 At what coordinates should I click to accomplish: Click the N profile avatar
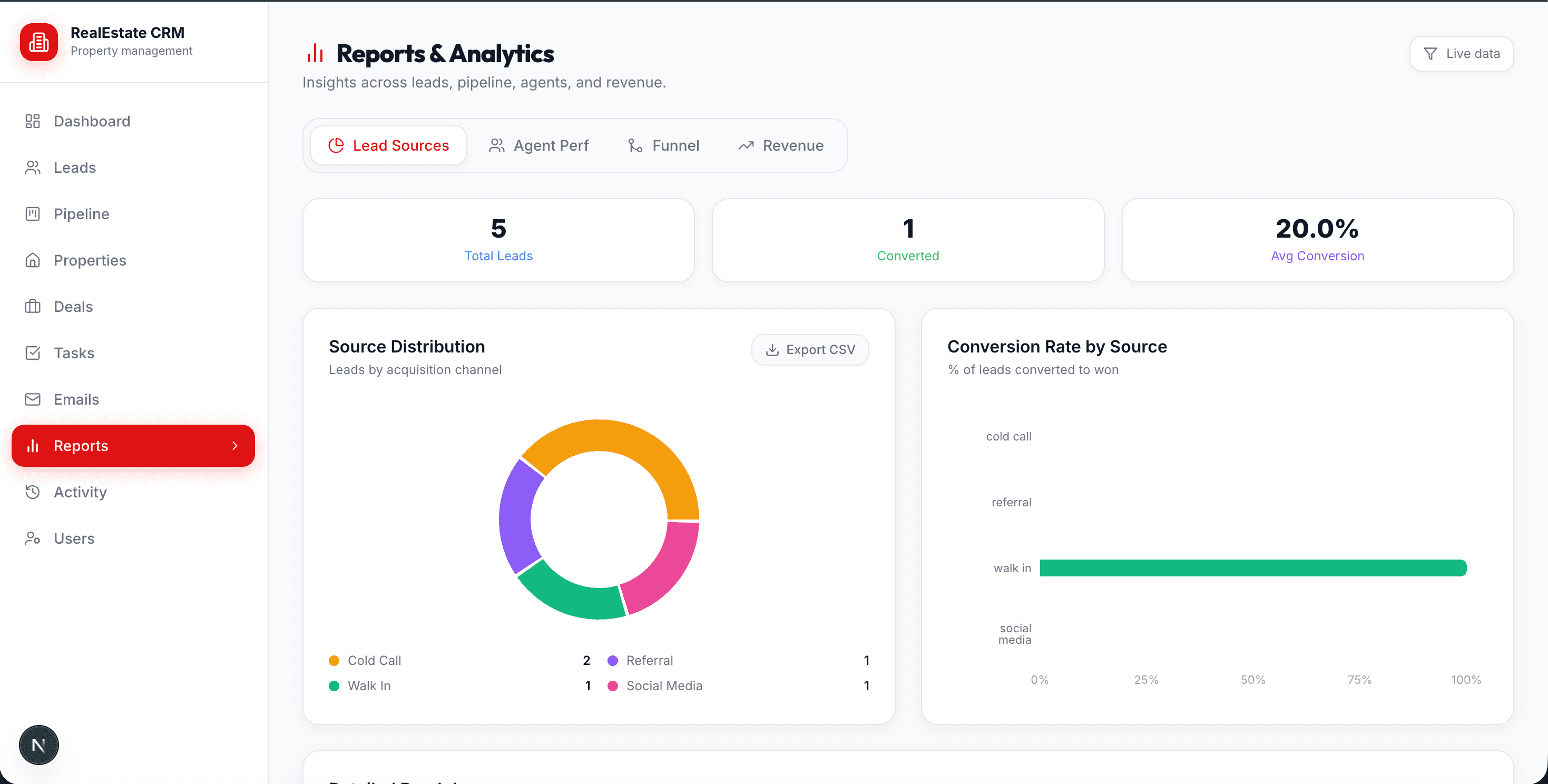pos(38,744)
